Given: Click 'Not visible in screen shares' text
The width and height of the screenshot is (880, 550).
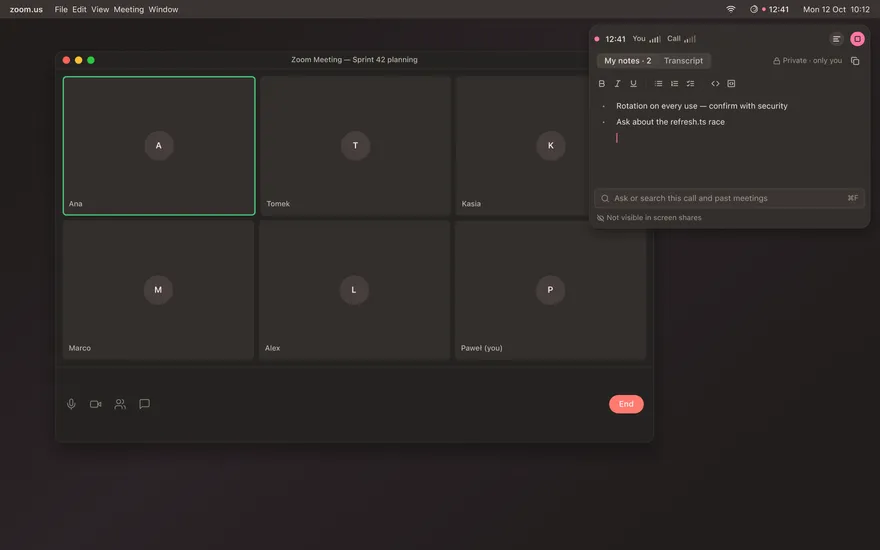Looking at the screenshot, I should coord(654,218).
